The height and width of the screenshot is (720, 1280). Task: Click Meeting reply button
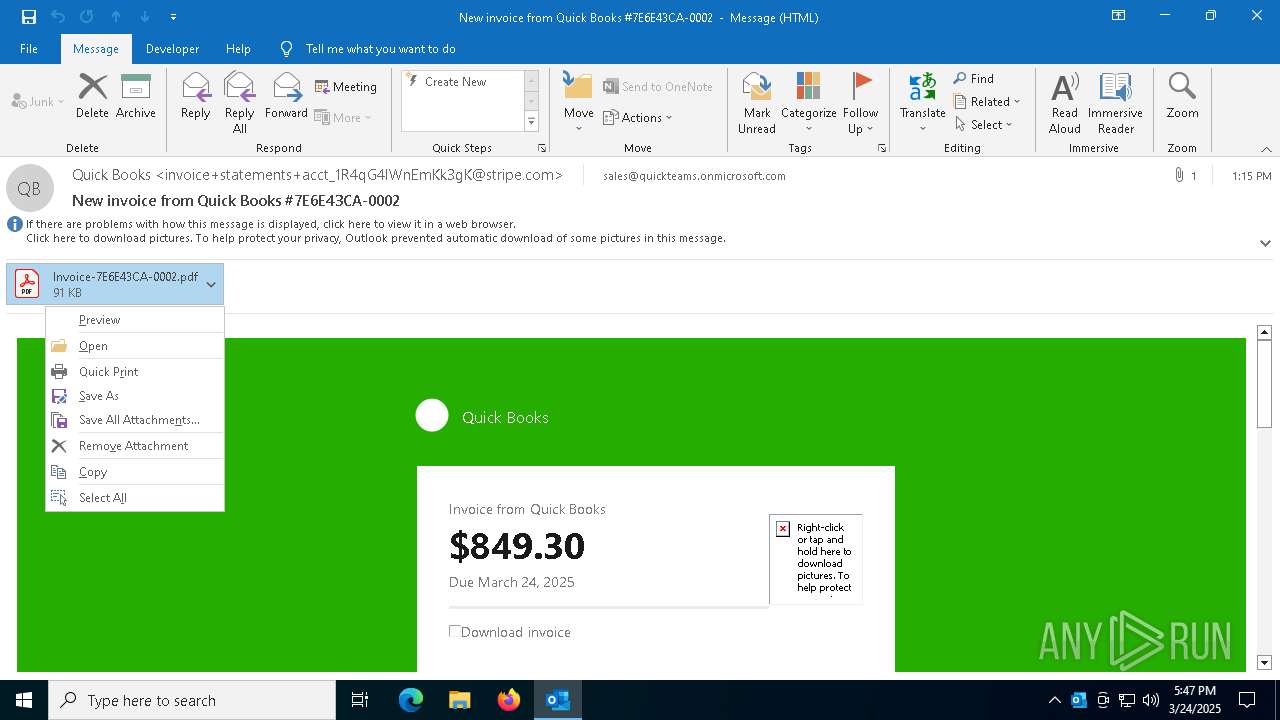tap(346, 87)
